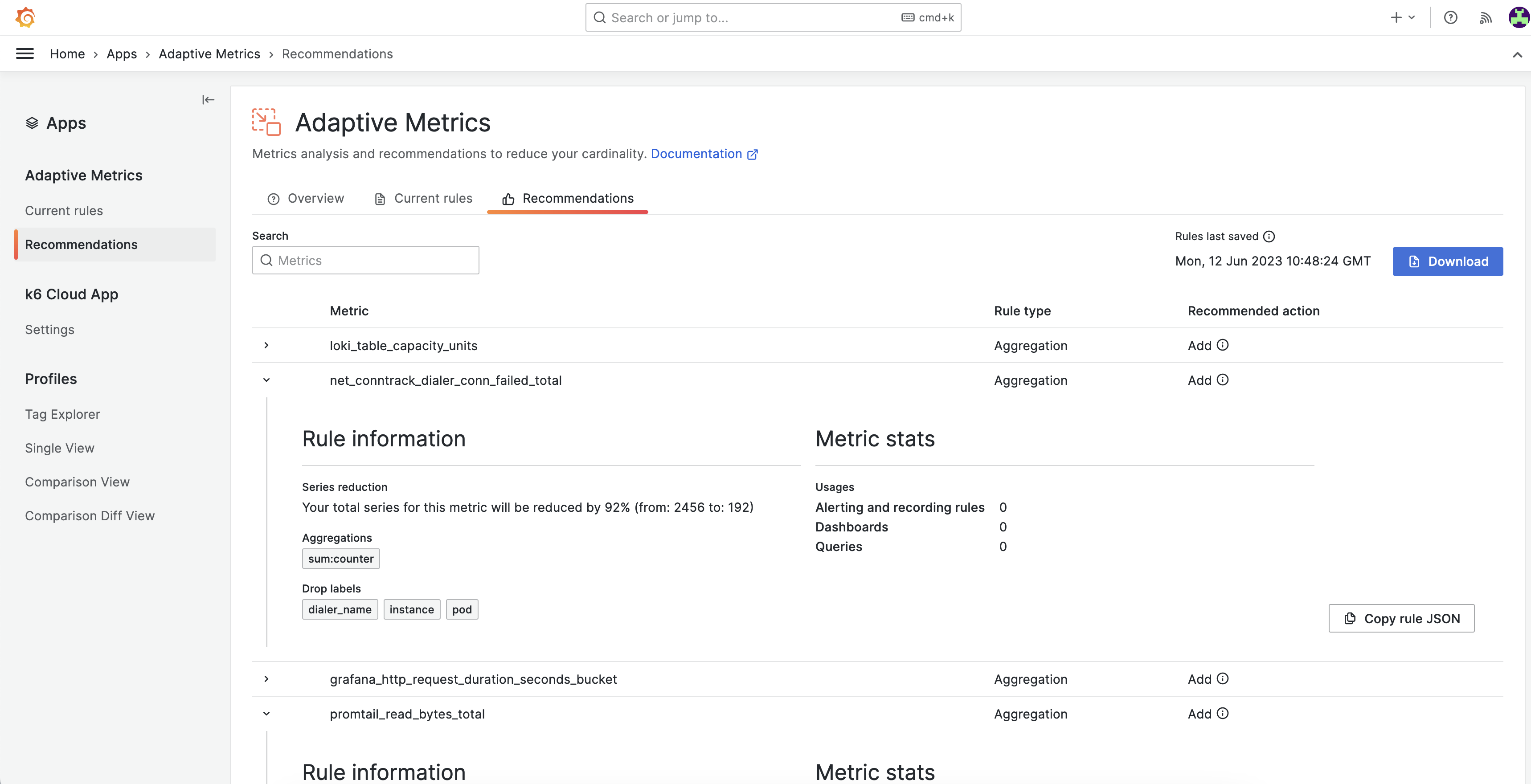Open the hamburger navigation menu

coord(25,53)
